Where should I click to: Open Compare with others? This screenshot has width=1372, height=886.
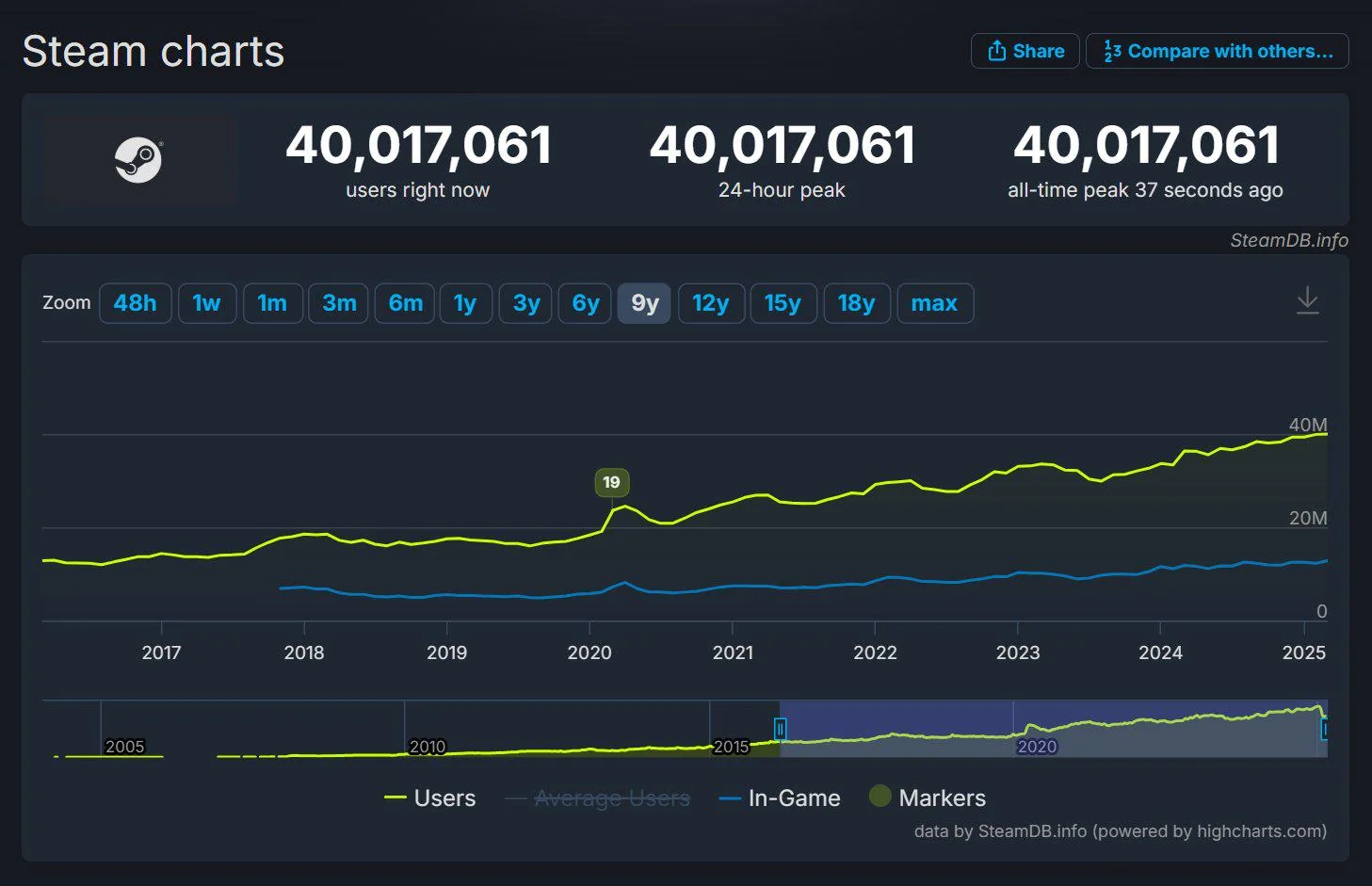coord(1217,51)
